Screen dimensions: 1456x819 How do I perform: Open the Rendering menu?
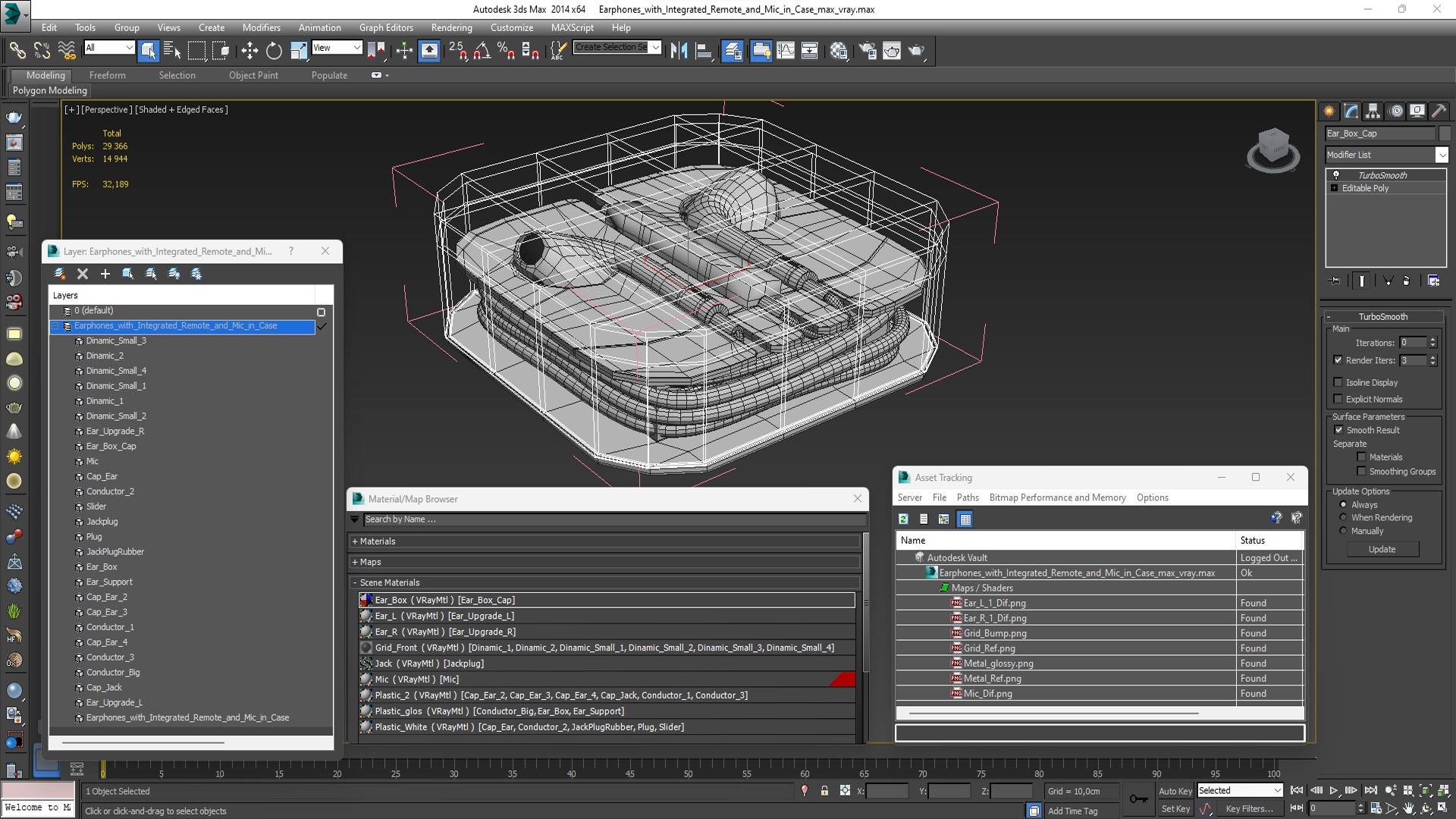pyautogui.click(x=451, y=27)
